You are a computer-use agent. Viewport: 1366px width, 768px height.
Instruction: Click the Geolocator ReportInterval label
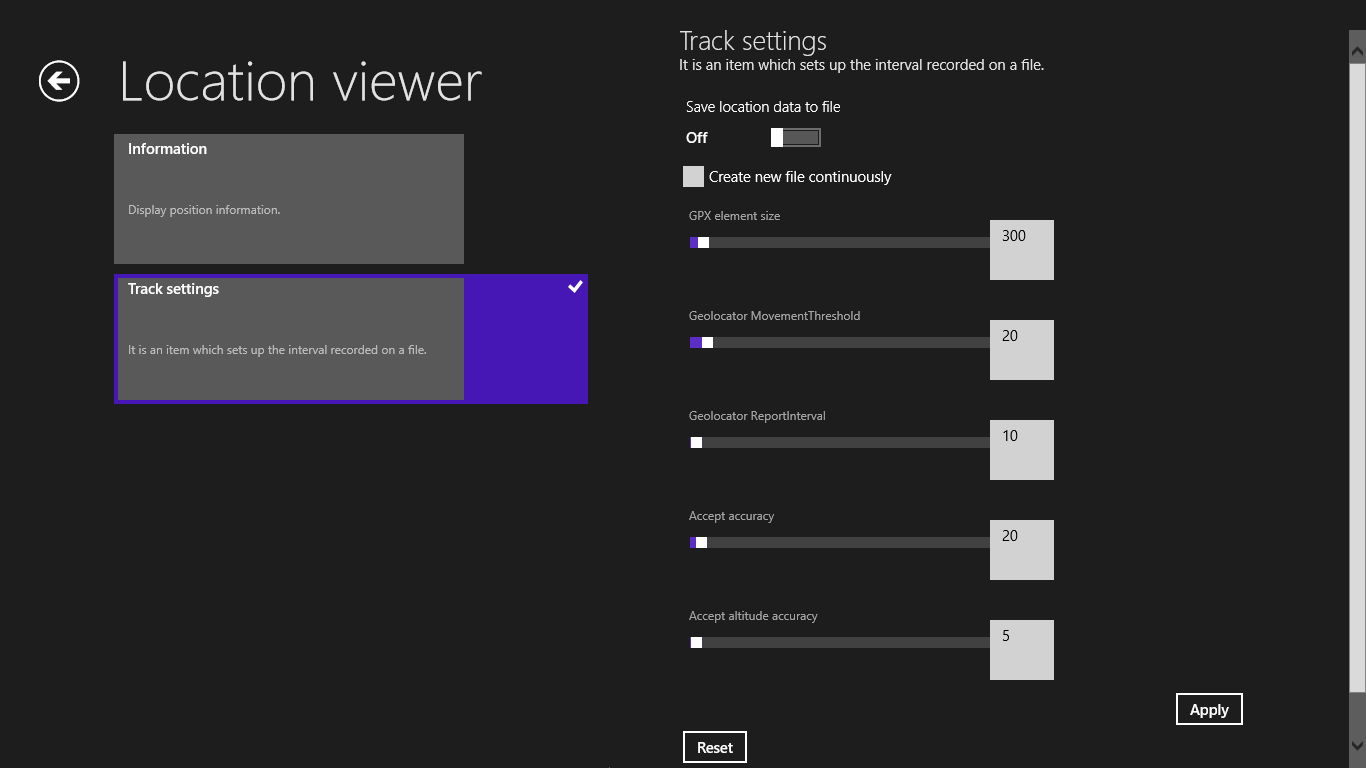pos(757,416)
